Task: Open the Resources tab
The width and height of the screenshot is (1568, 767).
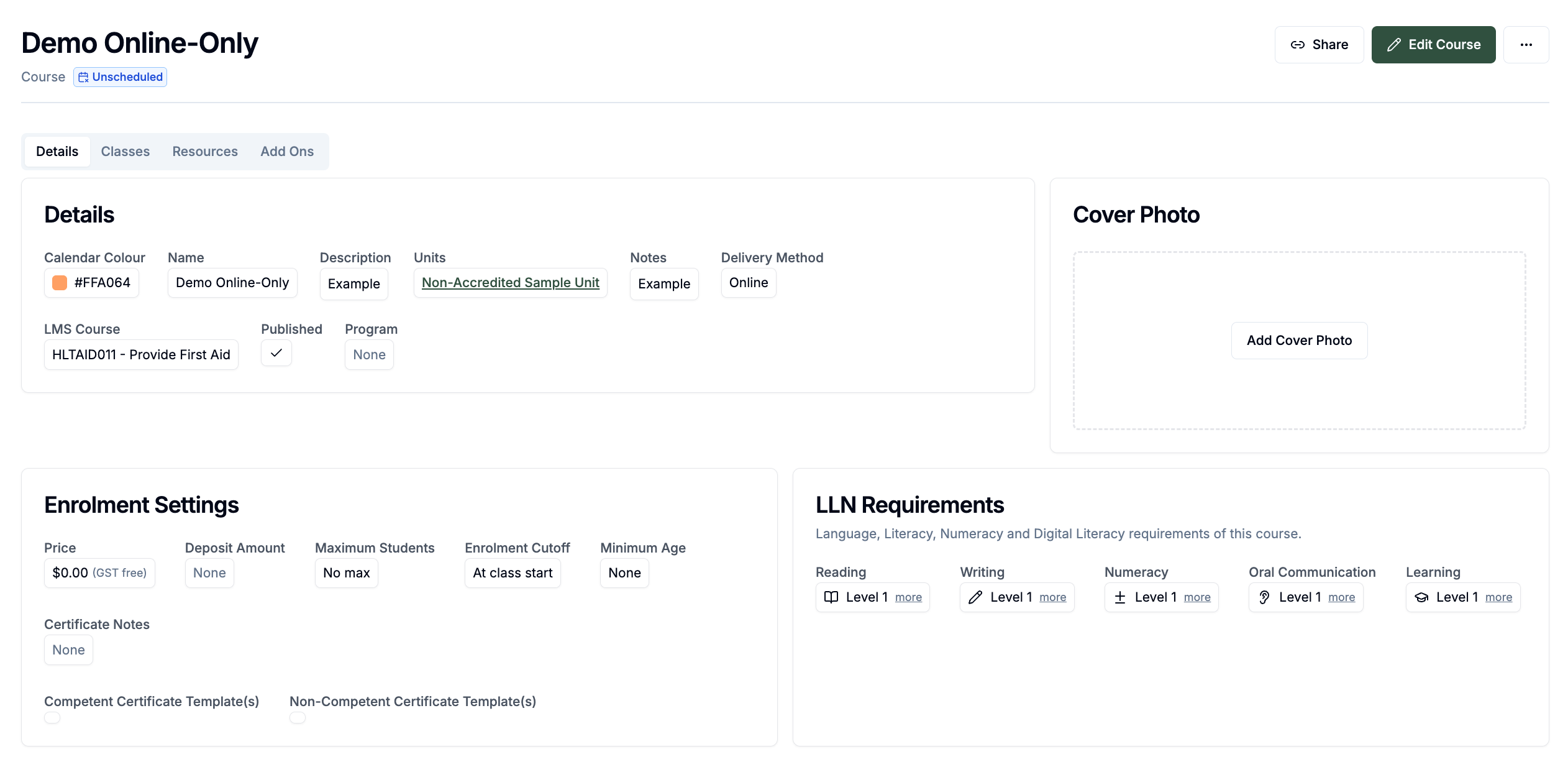Action: click(205, 152)
